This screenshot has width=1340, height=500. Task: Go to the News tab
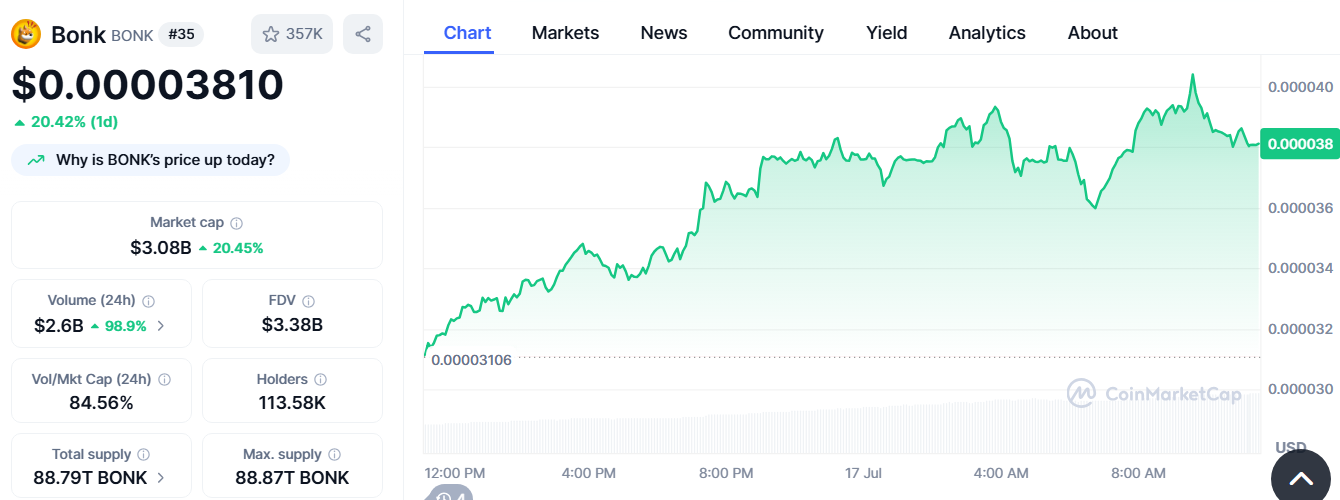(x=664, y=33)
